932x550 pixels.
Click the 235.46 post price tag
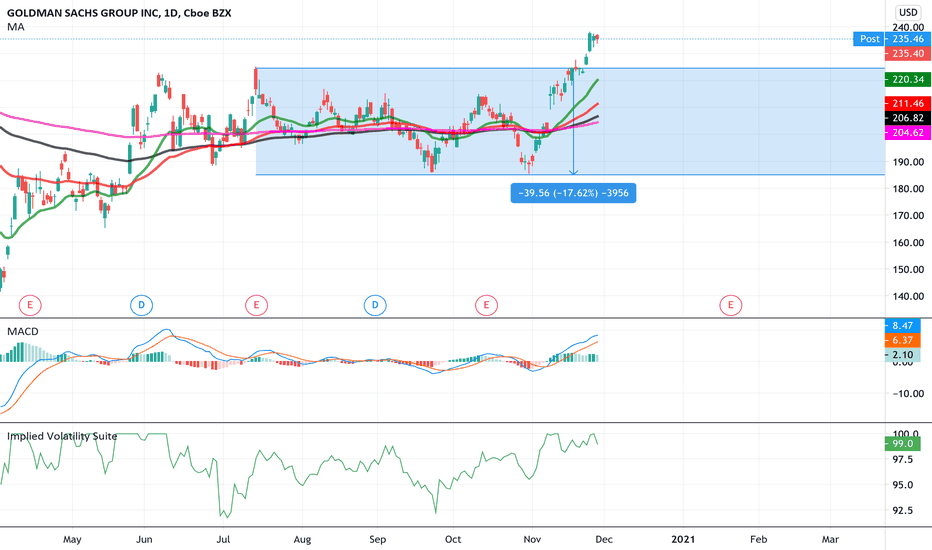[908, 39]
